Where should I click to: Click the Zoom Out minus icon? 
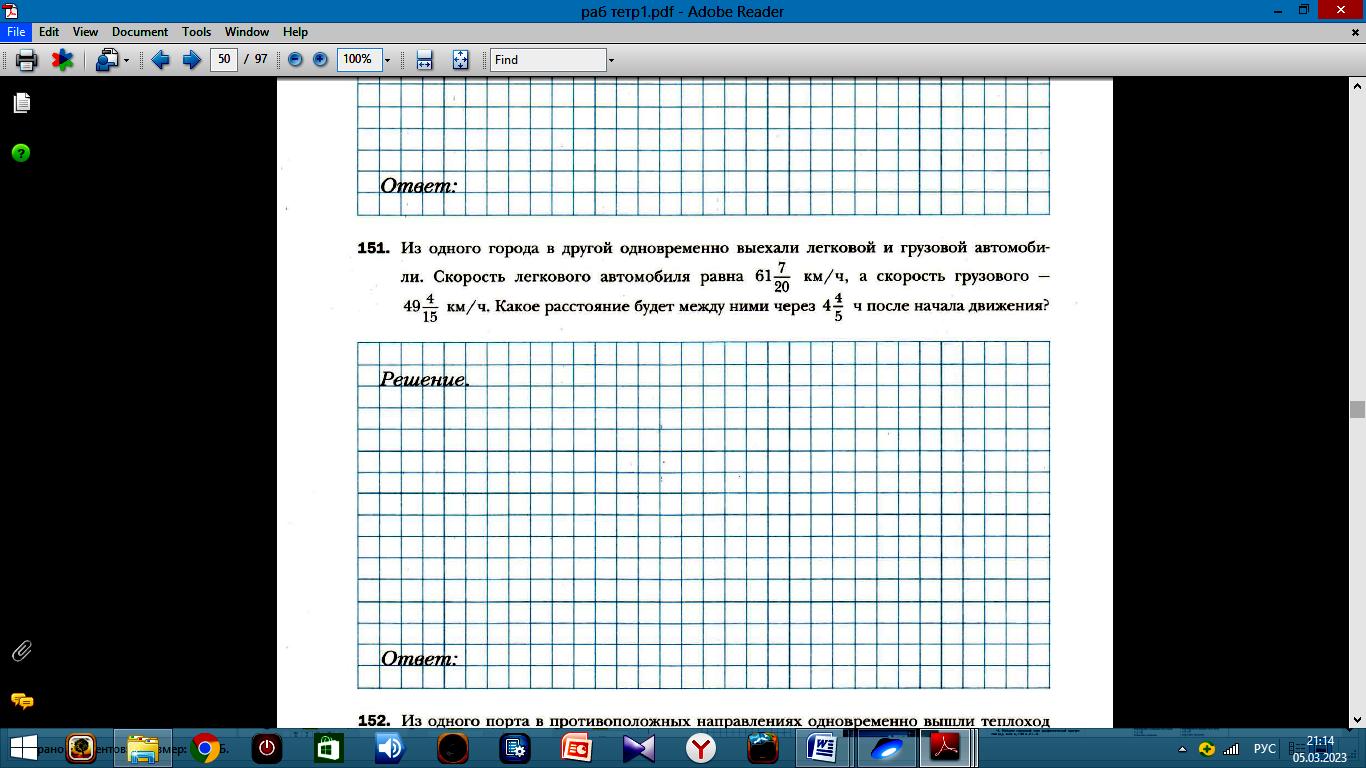pyautogui.click(x=295, y=60)
